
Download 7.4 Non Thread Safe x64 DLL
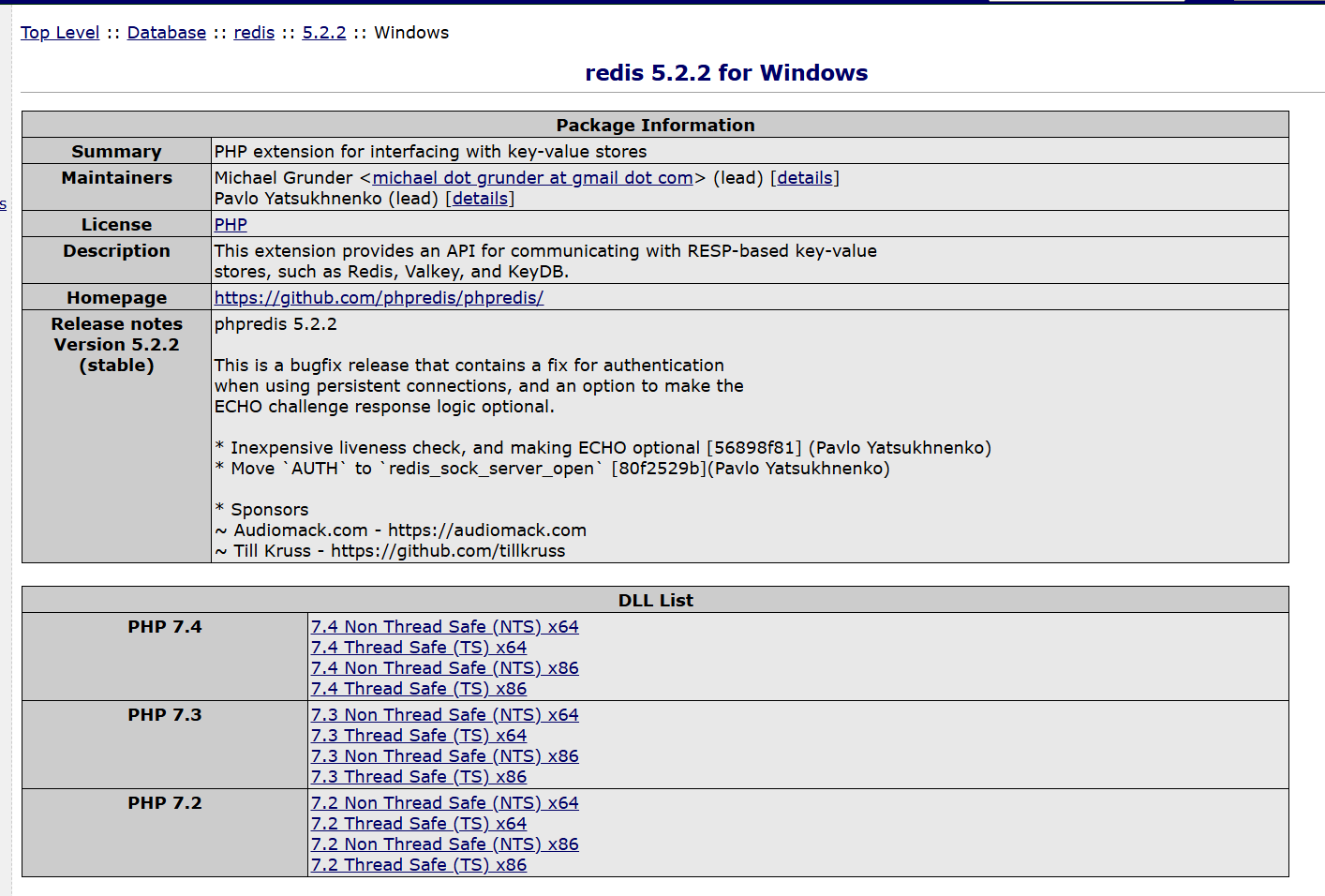pyautogui.click(x=444, y=627)
